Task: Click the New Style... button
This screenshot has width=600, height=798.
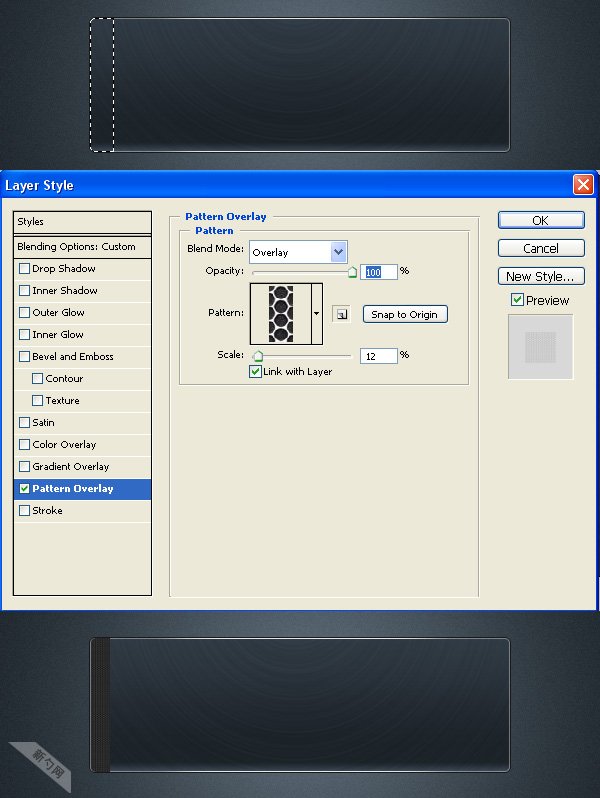Action: [541, 276]
